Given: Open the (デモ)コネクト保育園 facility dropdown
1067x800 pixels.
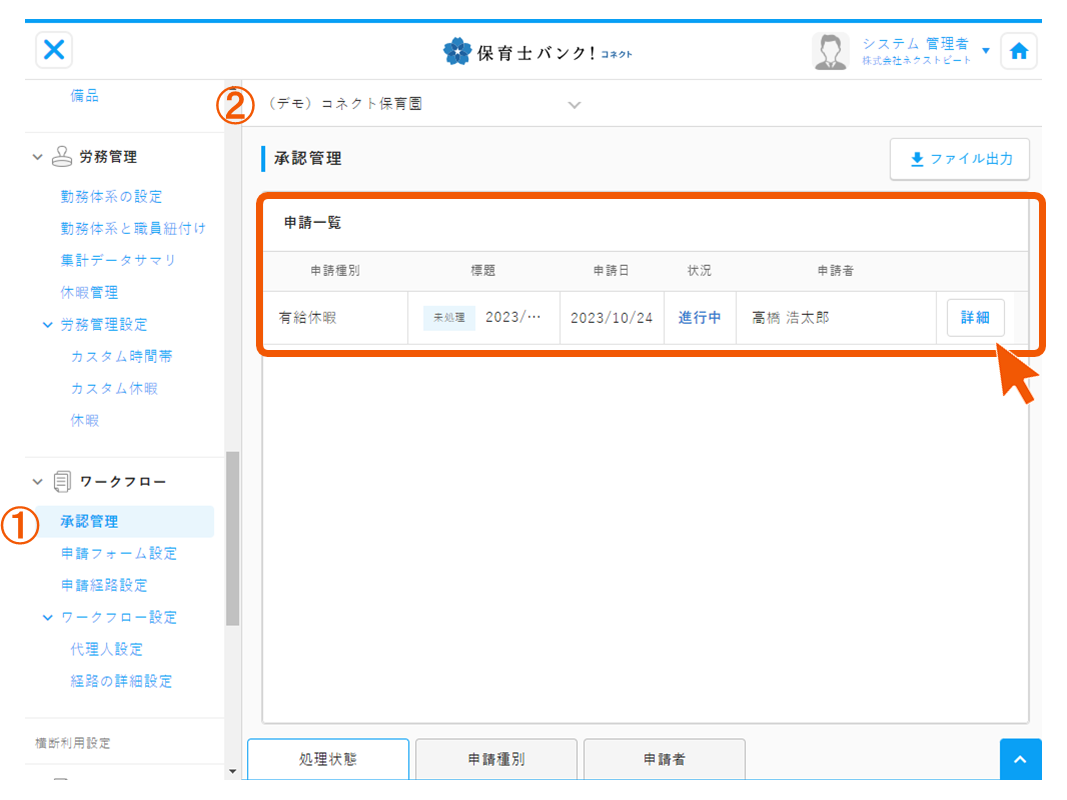Looking at the screenshot, I should [573, 104].
